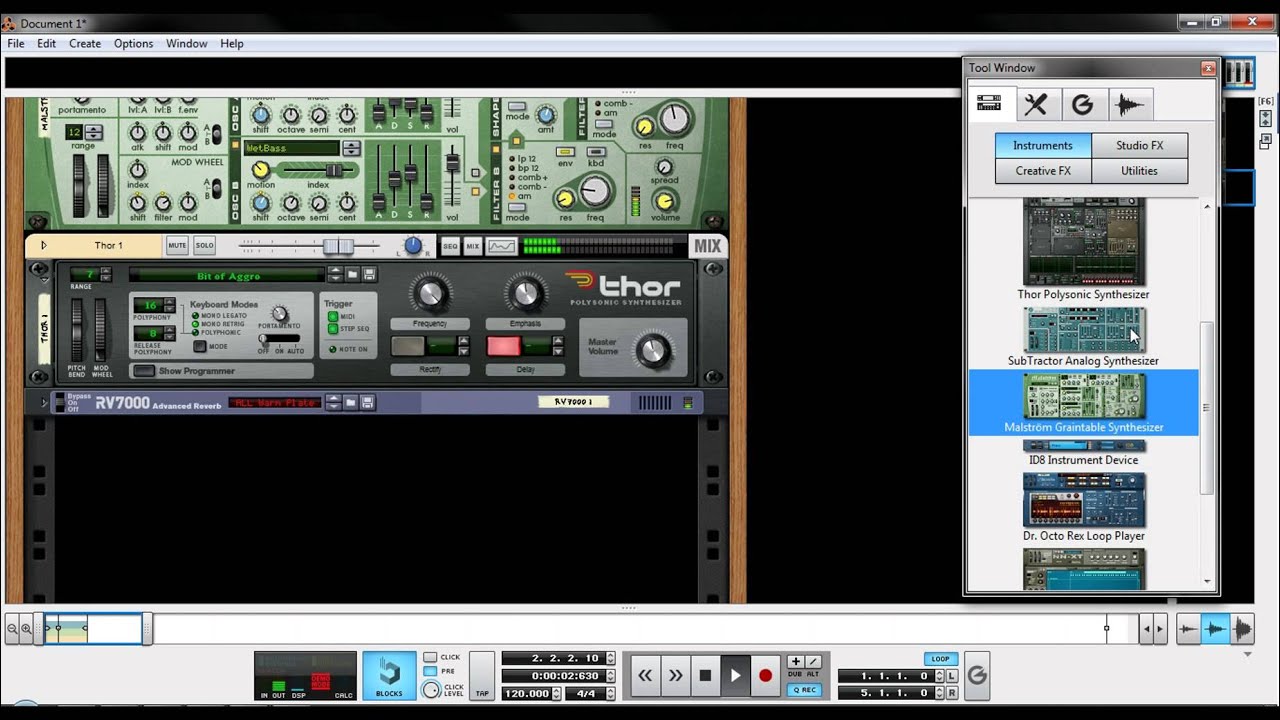Viewport: 1280px width, 720px height.
Task: Move the Thor 1 channel level fader
Action: point(337,245)
